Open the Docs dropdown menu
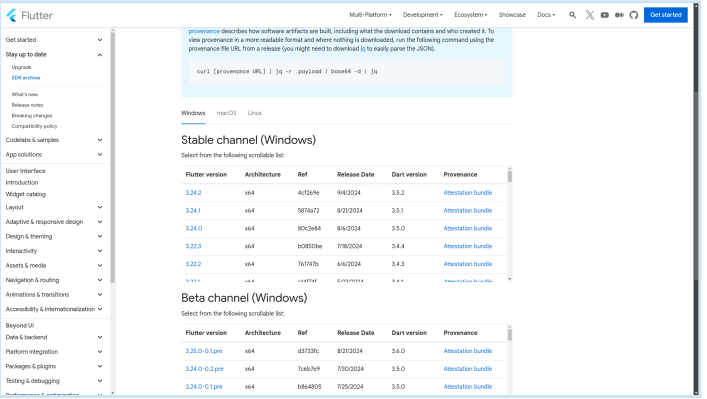Screen dimensions: 707x399 (546, 15)
